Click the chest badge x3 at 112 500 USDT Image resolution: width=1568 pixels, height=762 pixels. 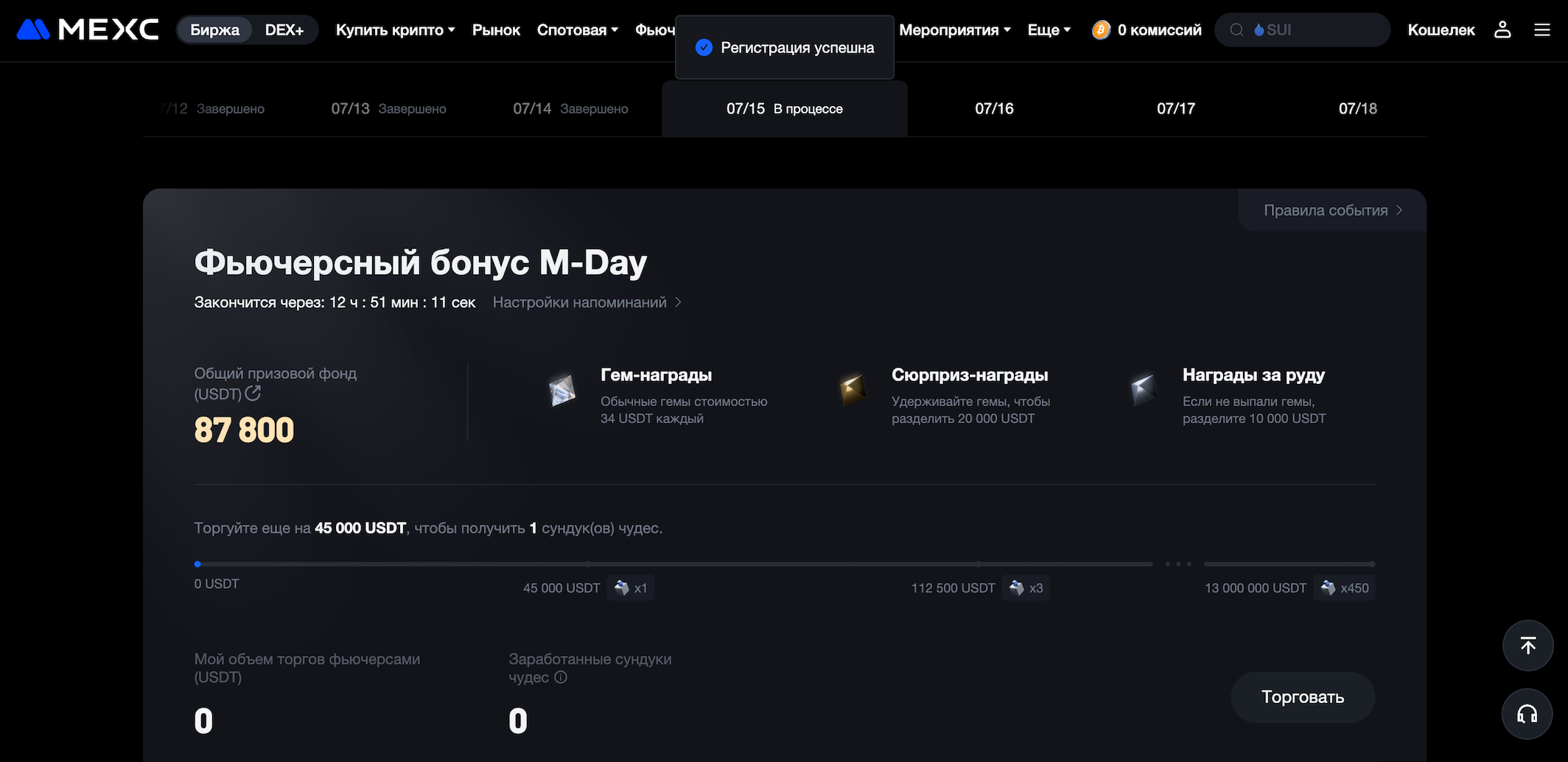point(1026,588)
